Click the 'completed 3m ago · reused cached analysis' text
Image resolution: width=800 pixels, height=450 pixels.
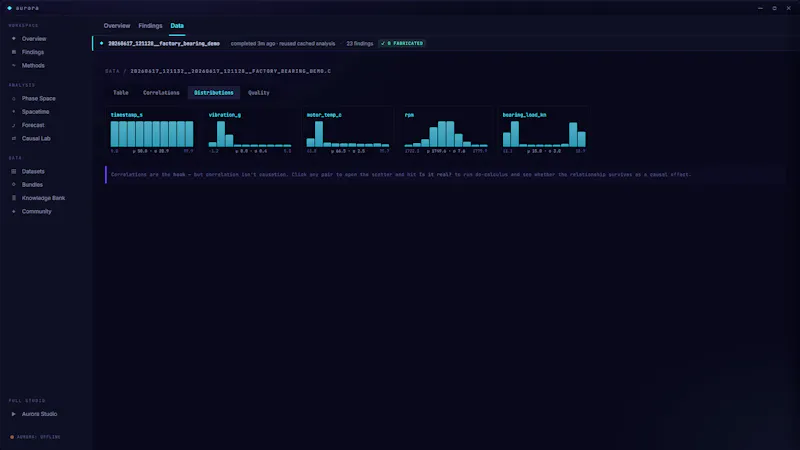point(283,43)
